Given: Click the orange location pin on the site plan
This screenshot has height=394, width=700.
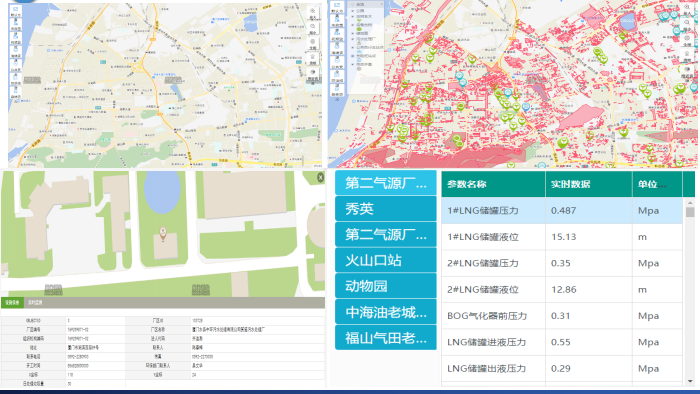Looking at the screenshot, I should click(x=163, y=233).
